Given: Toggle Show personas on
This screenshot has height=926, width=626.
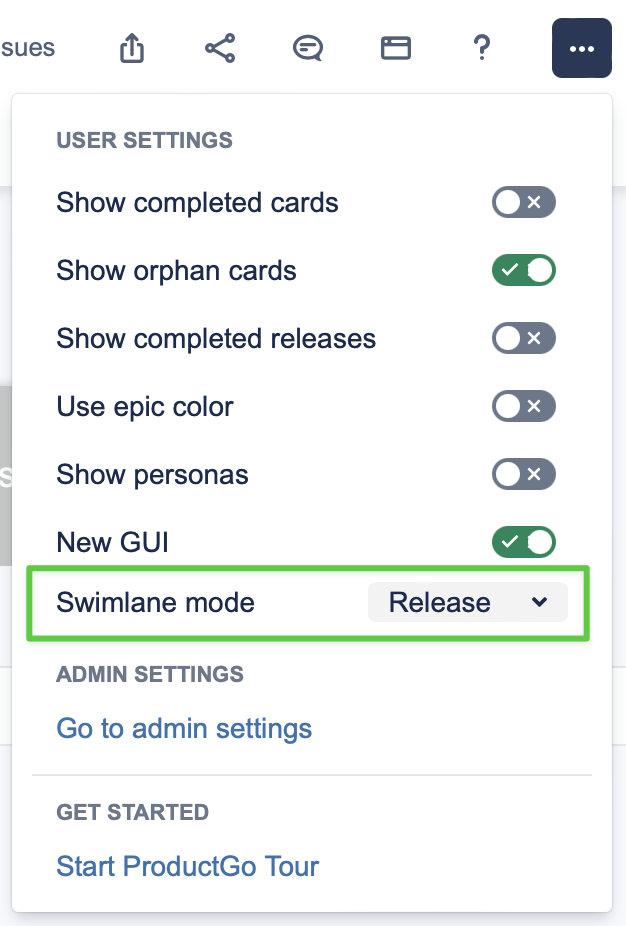Looking at the screenshot, I should pos(523,475).
